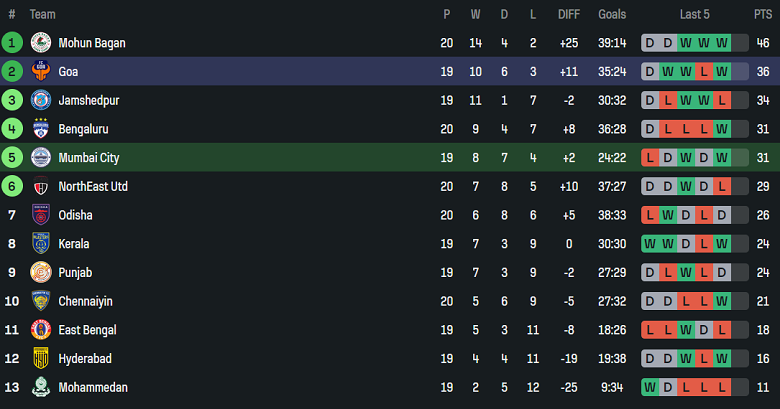Open the Punjab team page link
780x409 pixels.
76,272
